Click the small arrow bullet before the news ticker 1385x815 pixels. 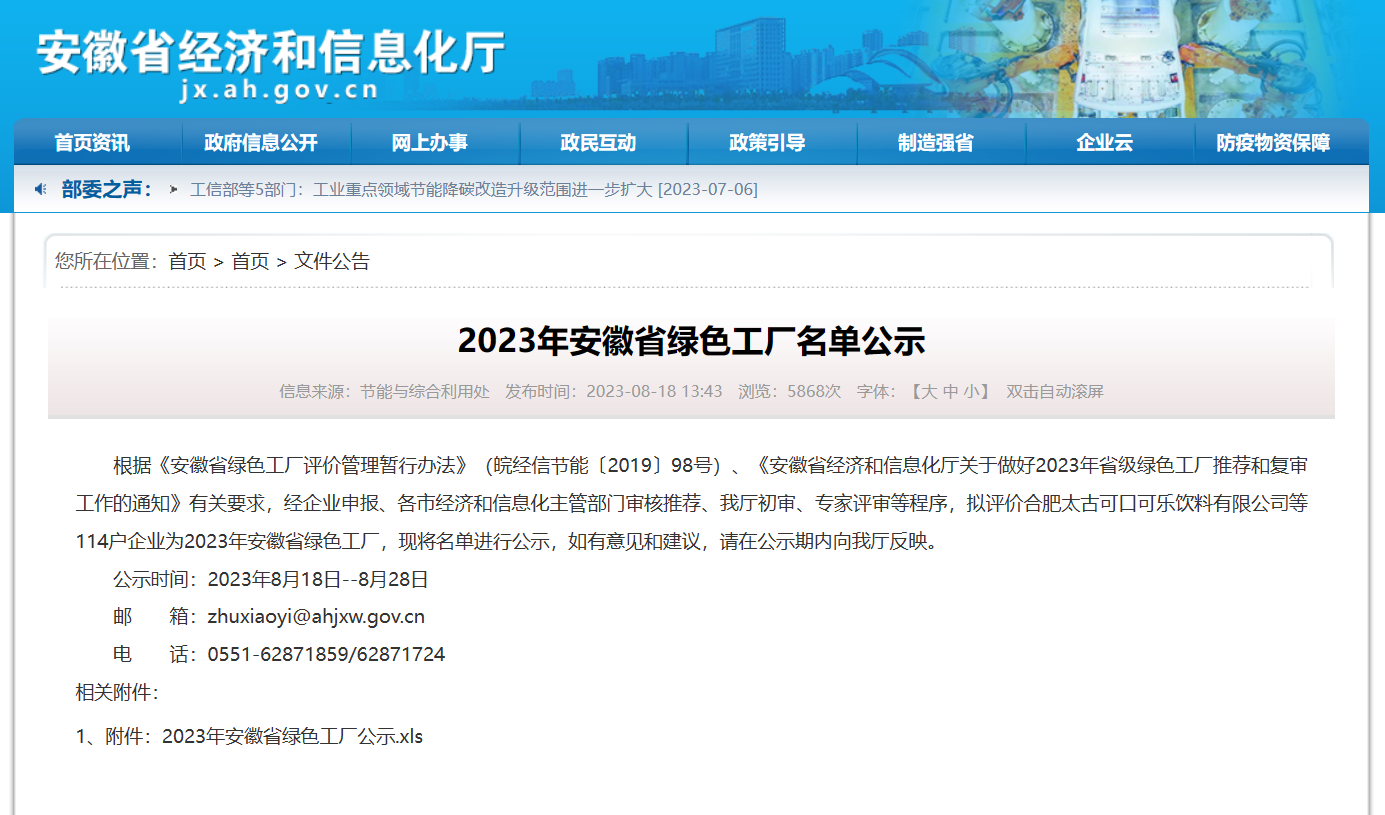coord(174,190)
